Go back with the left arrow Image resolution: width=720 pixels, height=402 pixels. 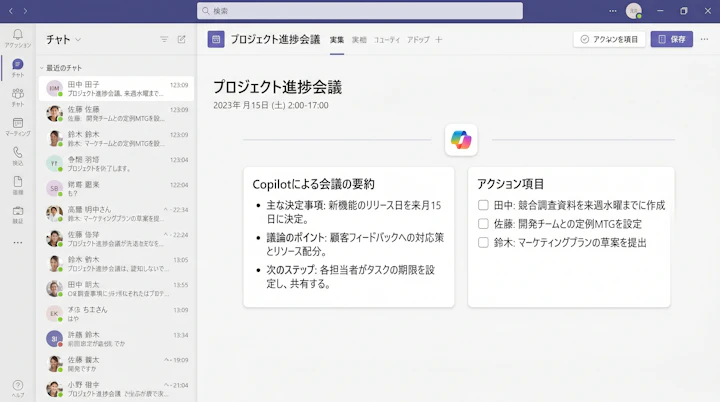11,11
